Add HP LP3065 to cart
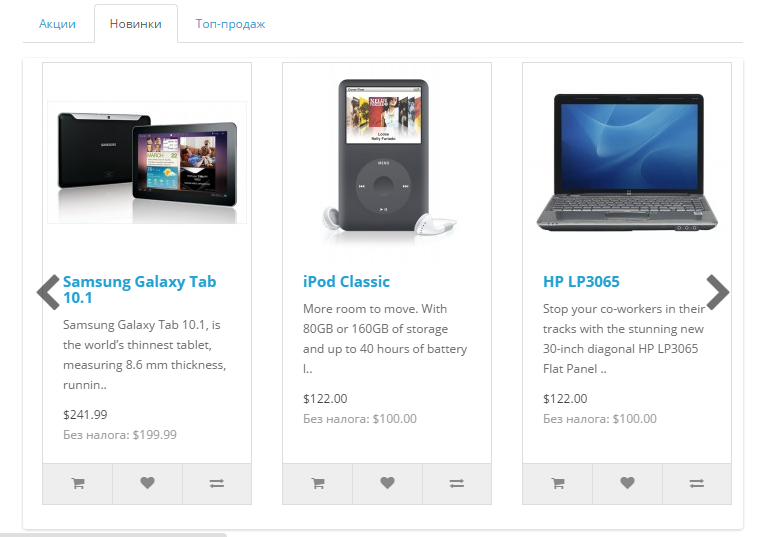The width and height of the screenshot is (777, 537). click(x=557, y=483)
